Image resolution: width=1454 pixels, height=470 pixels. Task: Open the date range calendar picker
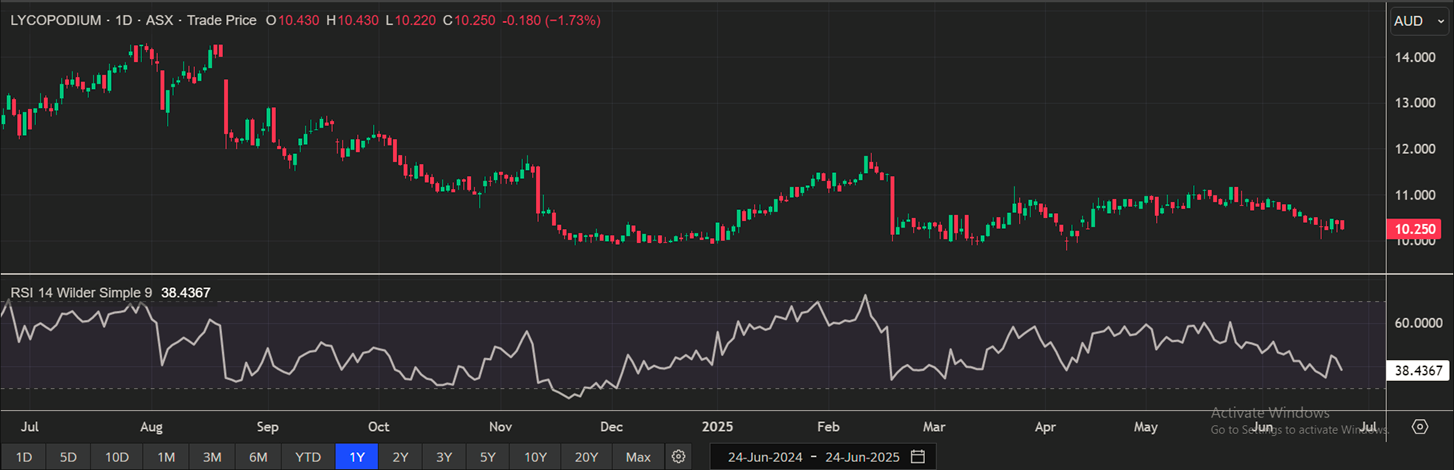(917, 457)
